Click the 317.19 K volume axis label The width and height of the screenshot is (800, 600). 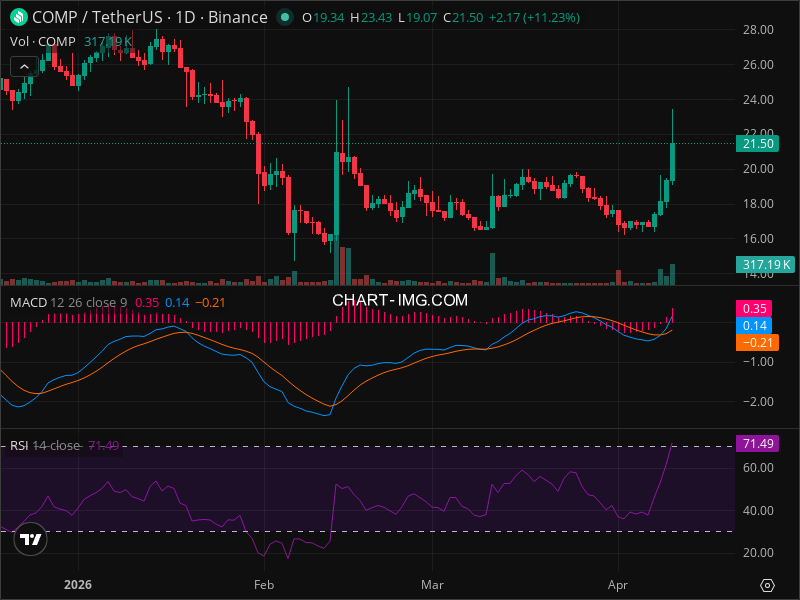tap(765, 265)
